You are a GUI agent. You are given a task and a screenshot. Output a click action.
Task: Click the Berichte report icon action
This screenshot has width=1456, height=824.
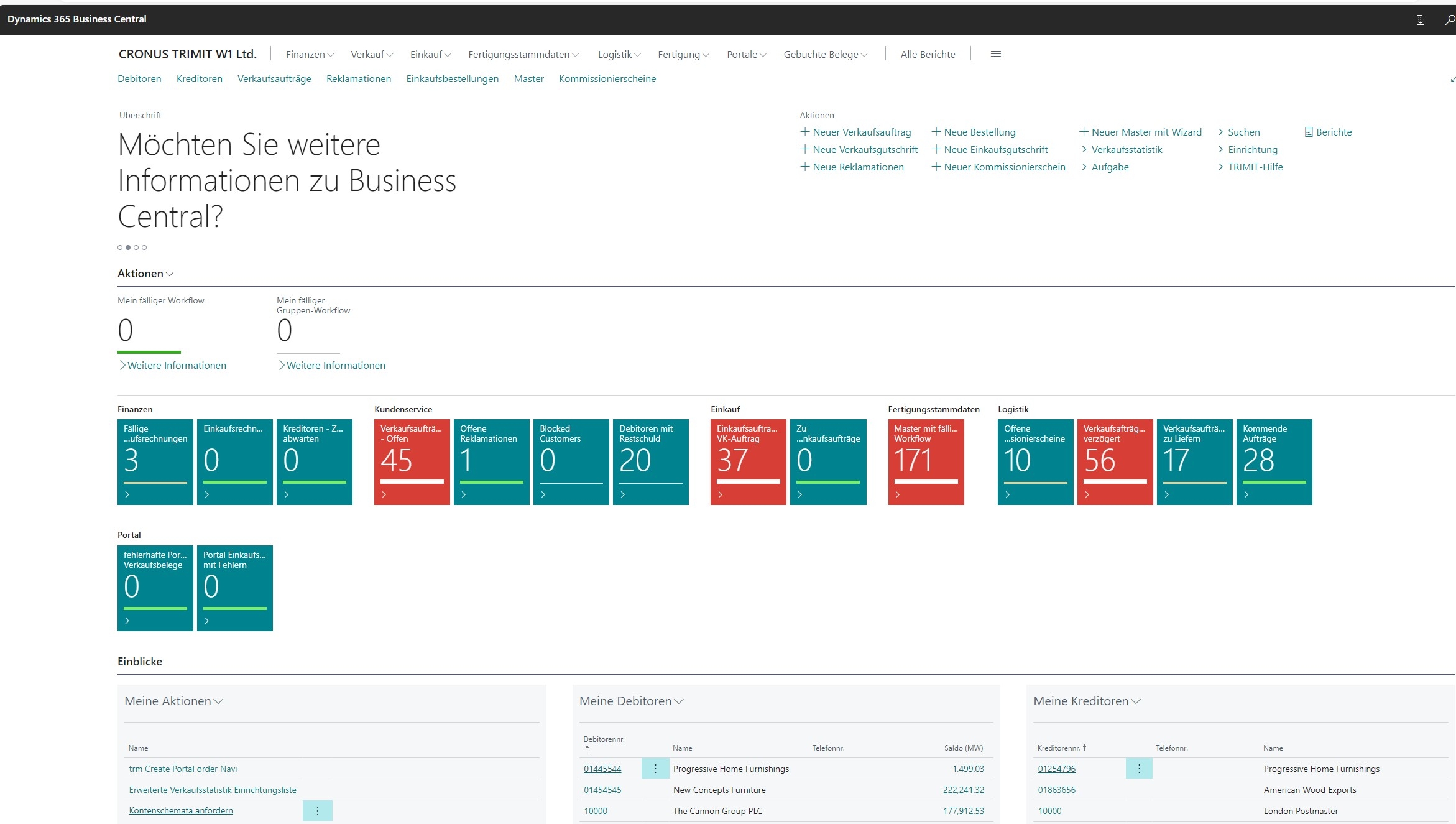(x=1308, y=132)
